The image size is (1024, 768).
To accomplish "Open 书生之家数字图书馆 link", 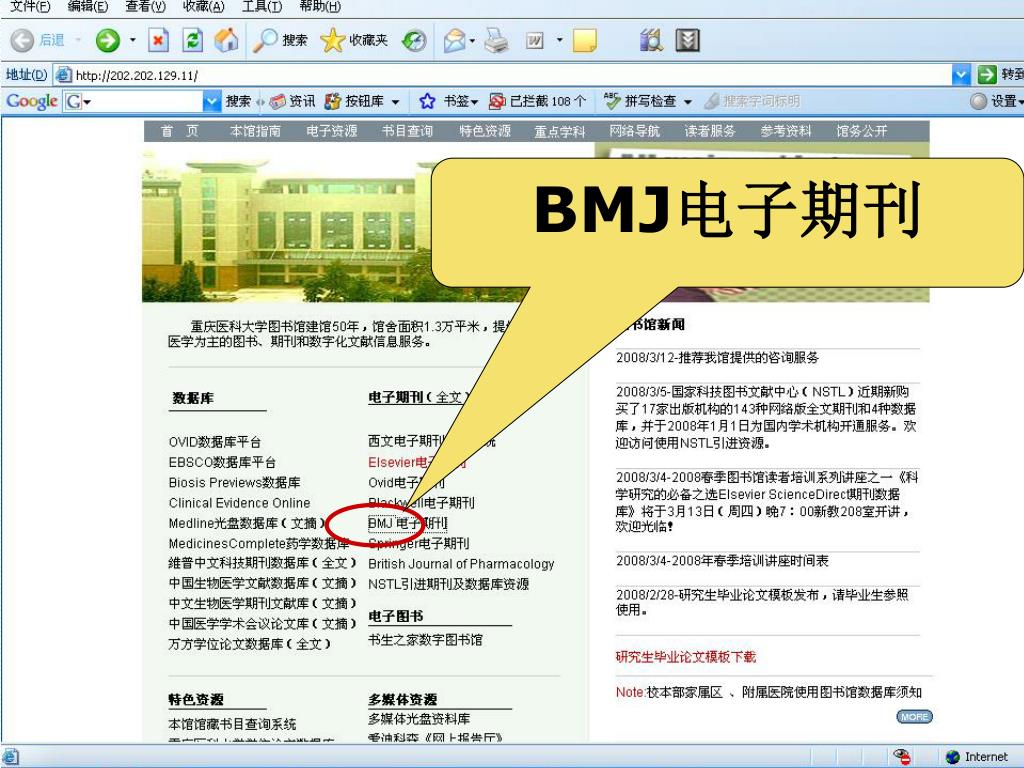I will [425, 640].
